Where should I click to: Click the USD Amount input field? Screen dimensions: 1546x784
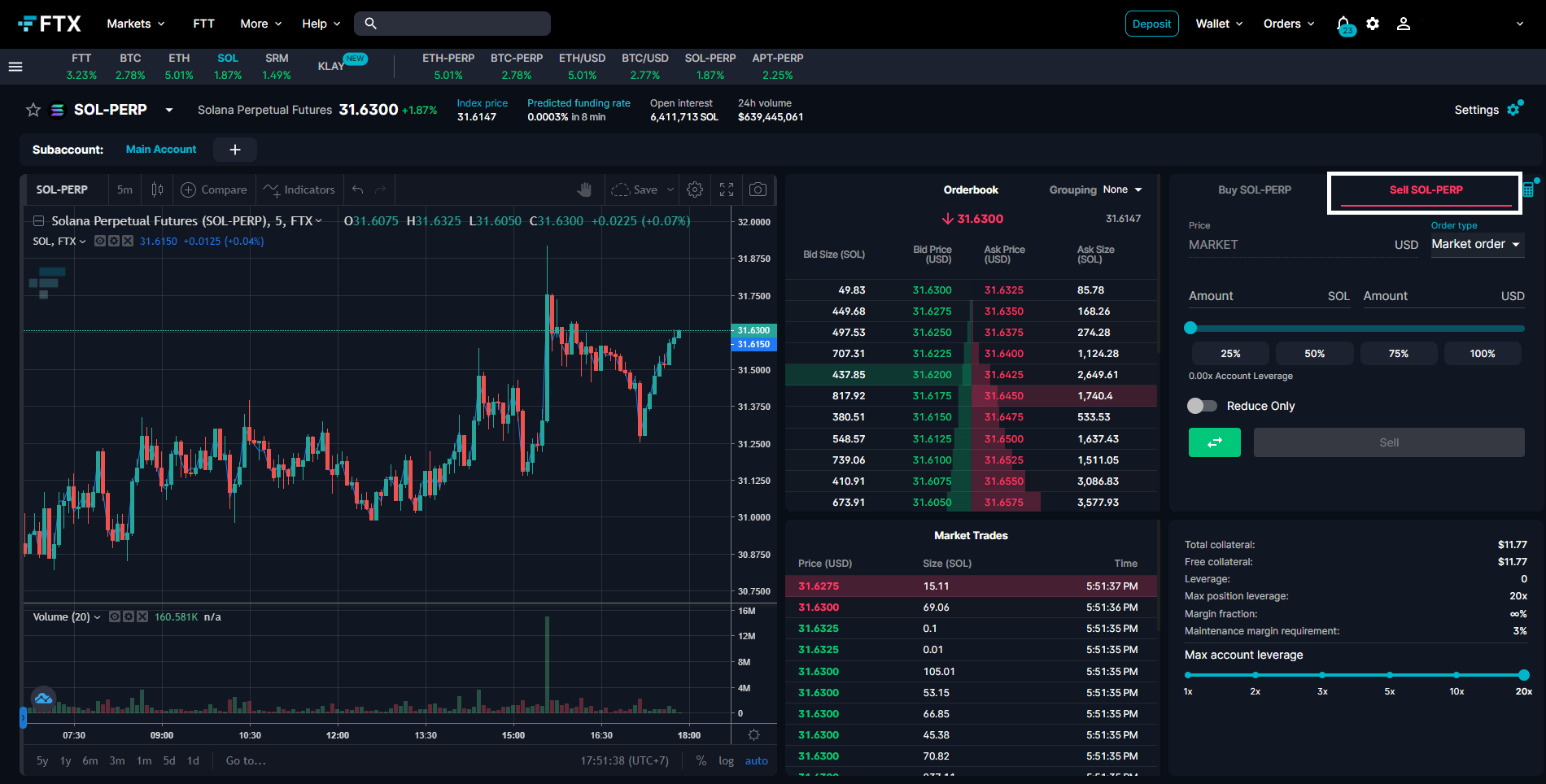click(x=1443, y=296)
